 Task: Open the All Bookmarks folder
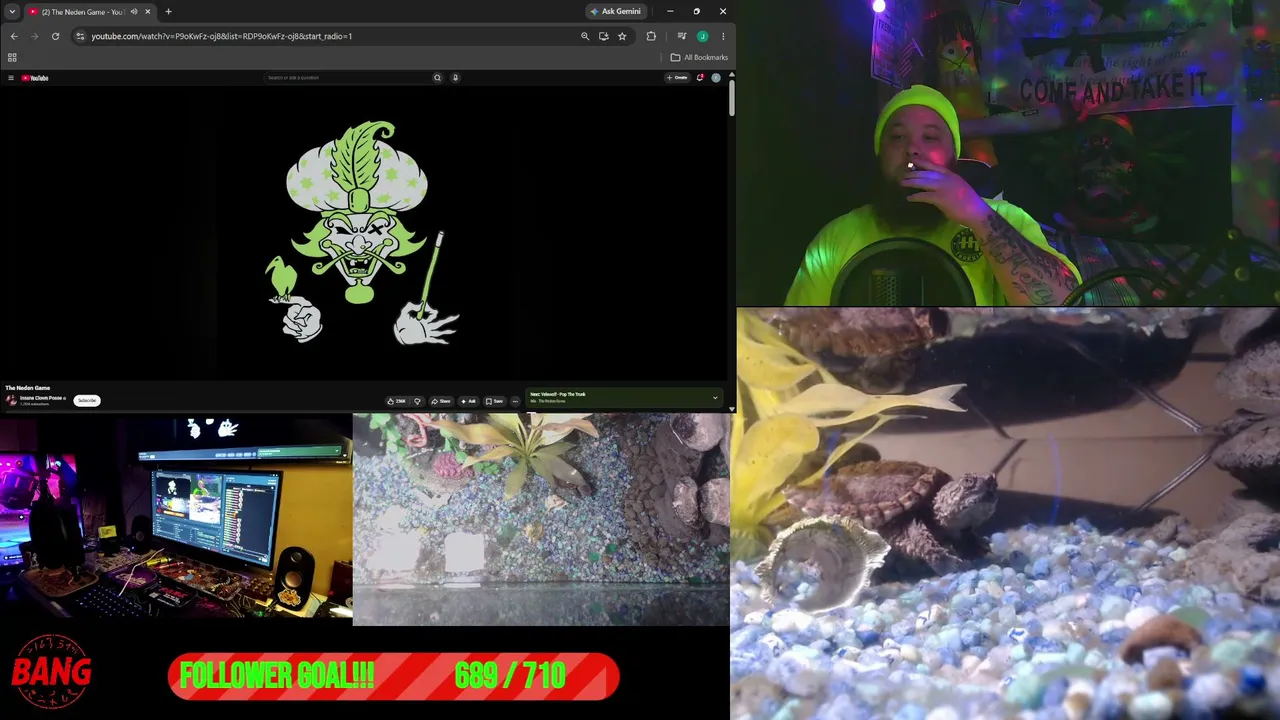pyautogui.click(x=699, y=57)
